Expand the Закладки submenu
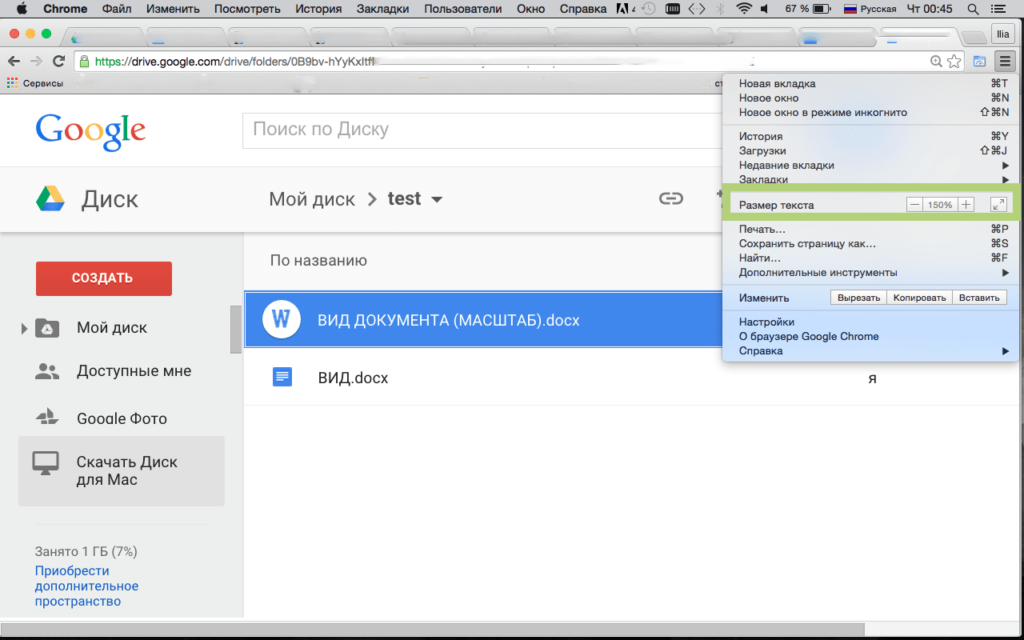This screenshot has width=1024, height=640. 1006,180
